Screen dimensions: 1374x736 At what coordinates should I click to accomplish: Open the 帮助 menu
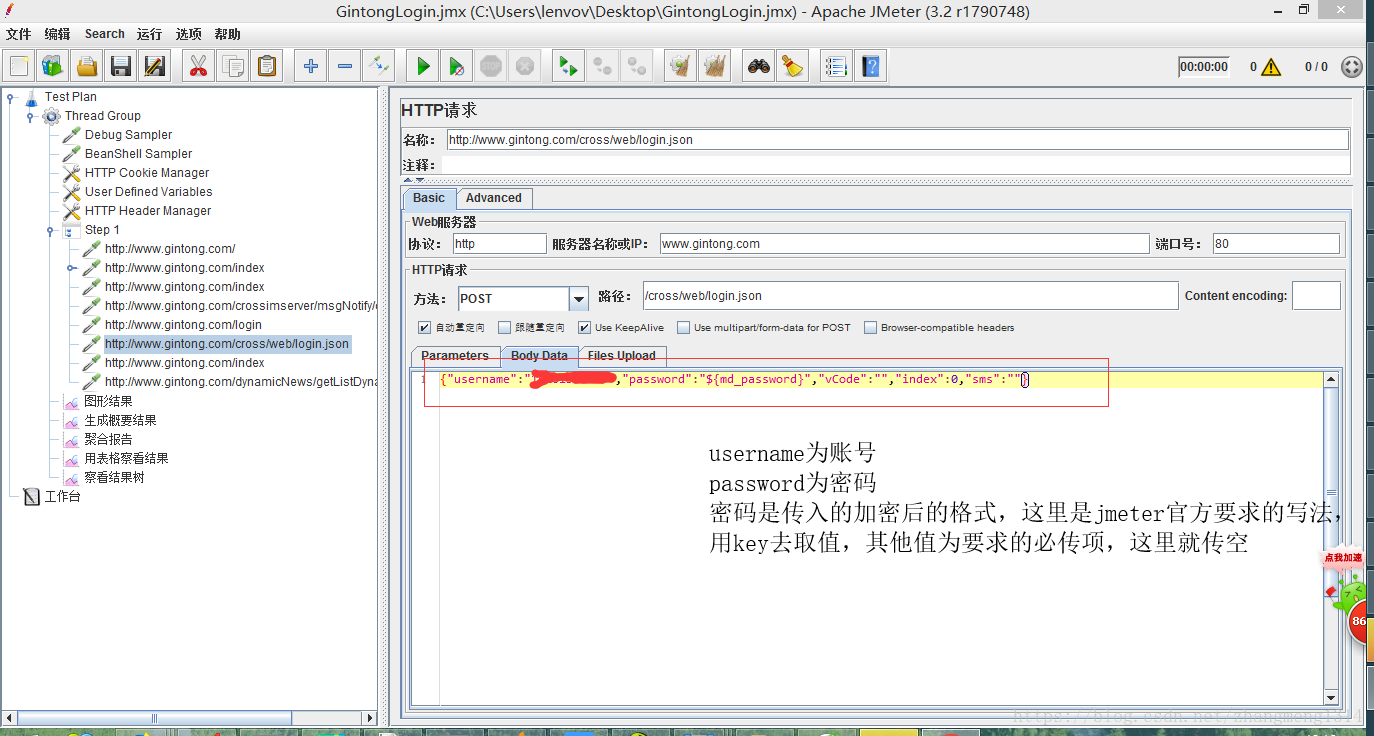click(227, 34)
